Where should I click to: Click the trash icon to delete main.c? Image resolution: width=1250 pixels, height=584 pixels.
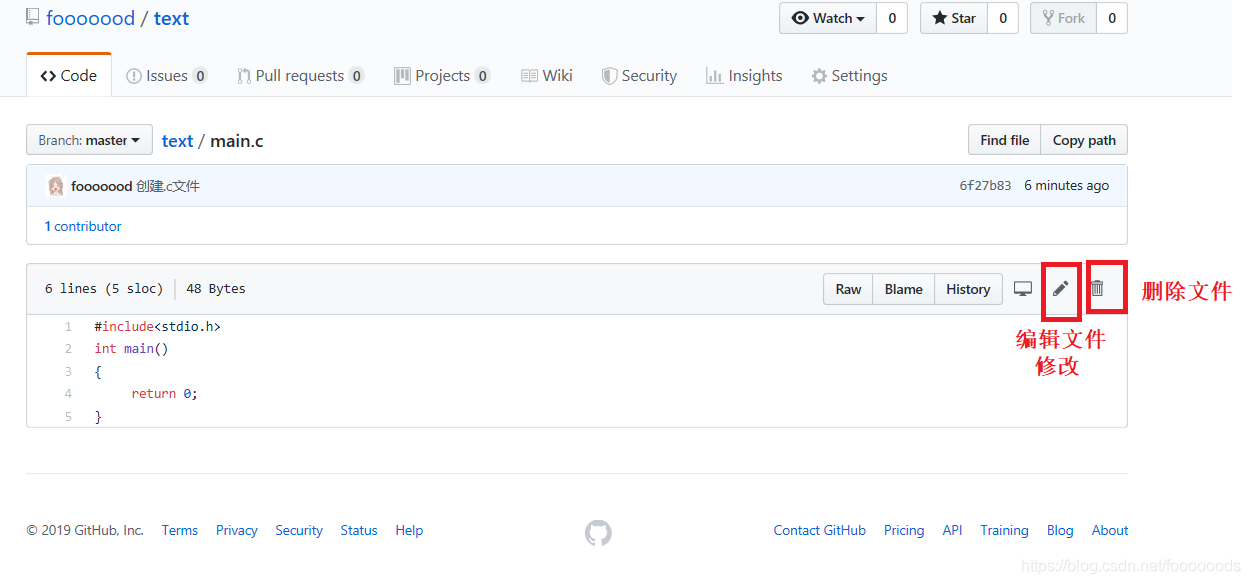[1097, 288]
